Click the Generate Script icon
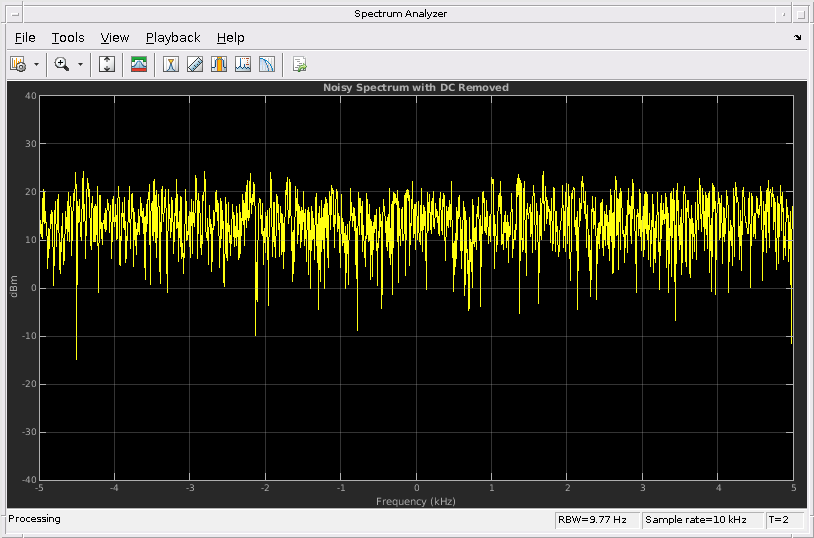 click(299, 64)
